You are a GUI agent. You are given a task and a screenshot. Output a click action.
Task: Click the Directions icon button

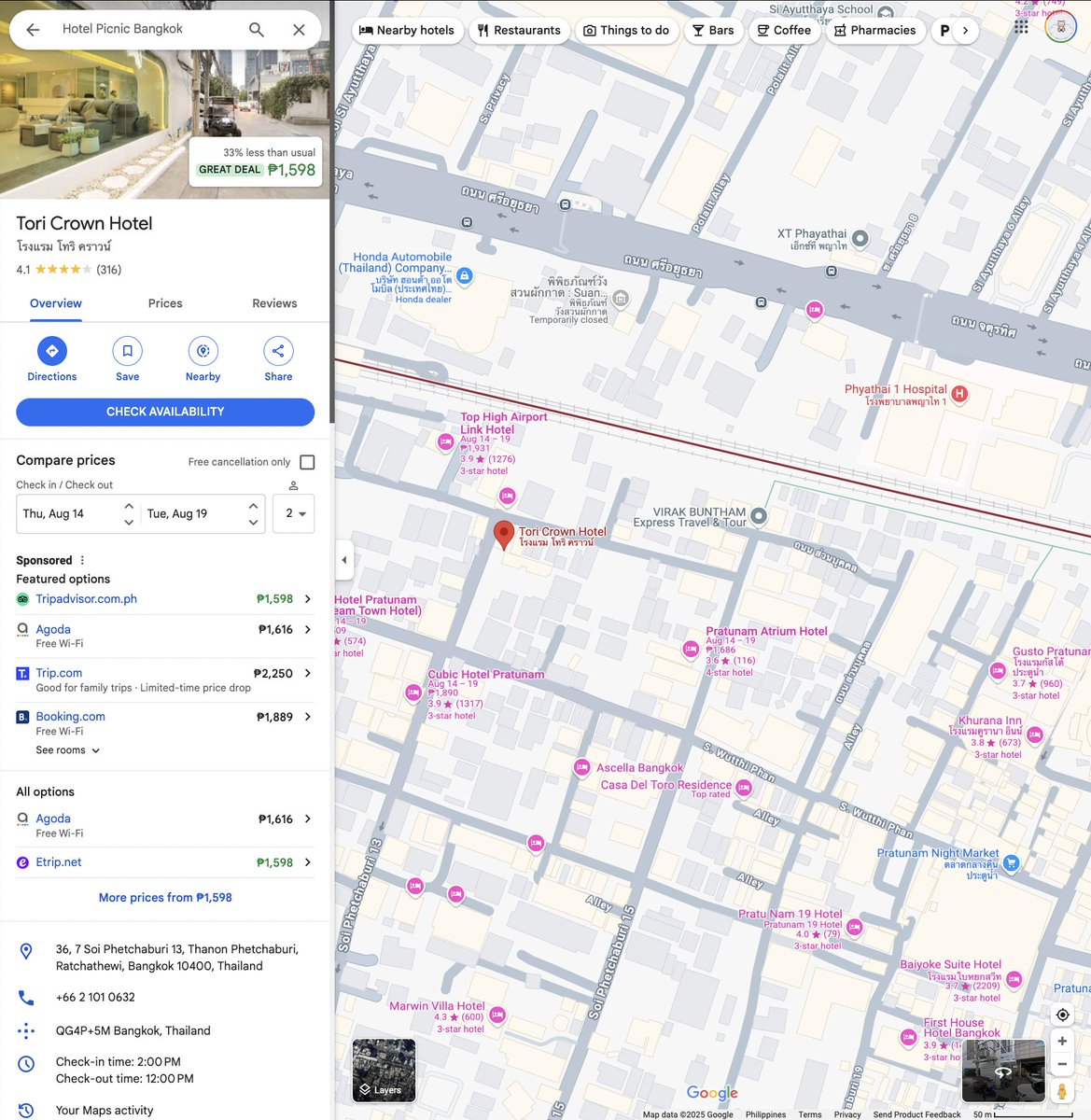coord(52,351)
